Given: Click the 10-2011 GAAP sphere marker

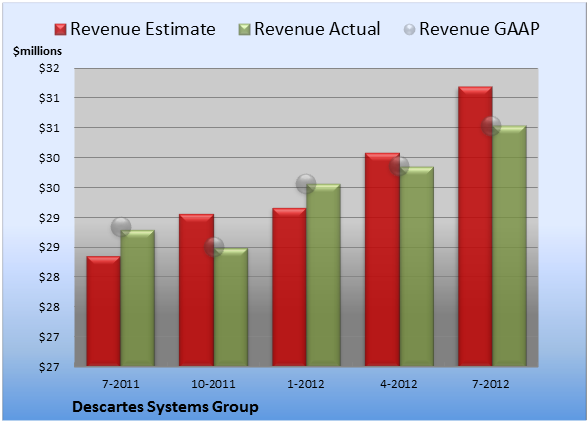Looking at the screenshot, I should coord(214,247).
